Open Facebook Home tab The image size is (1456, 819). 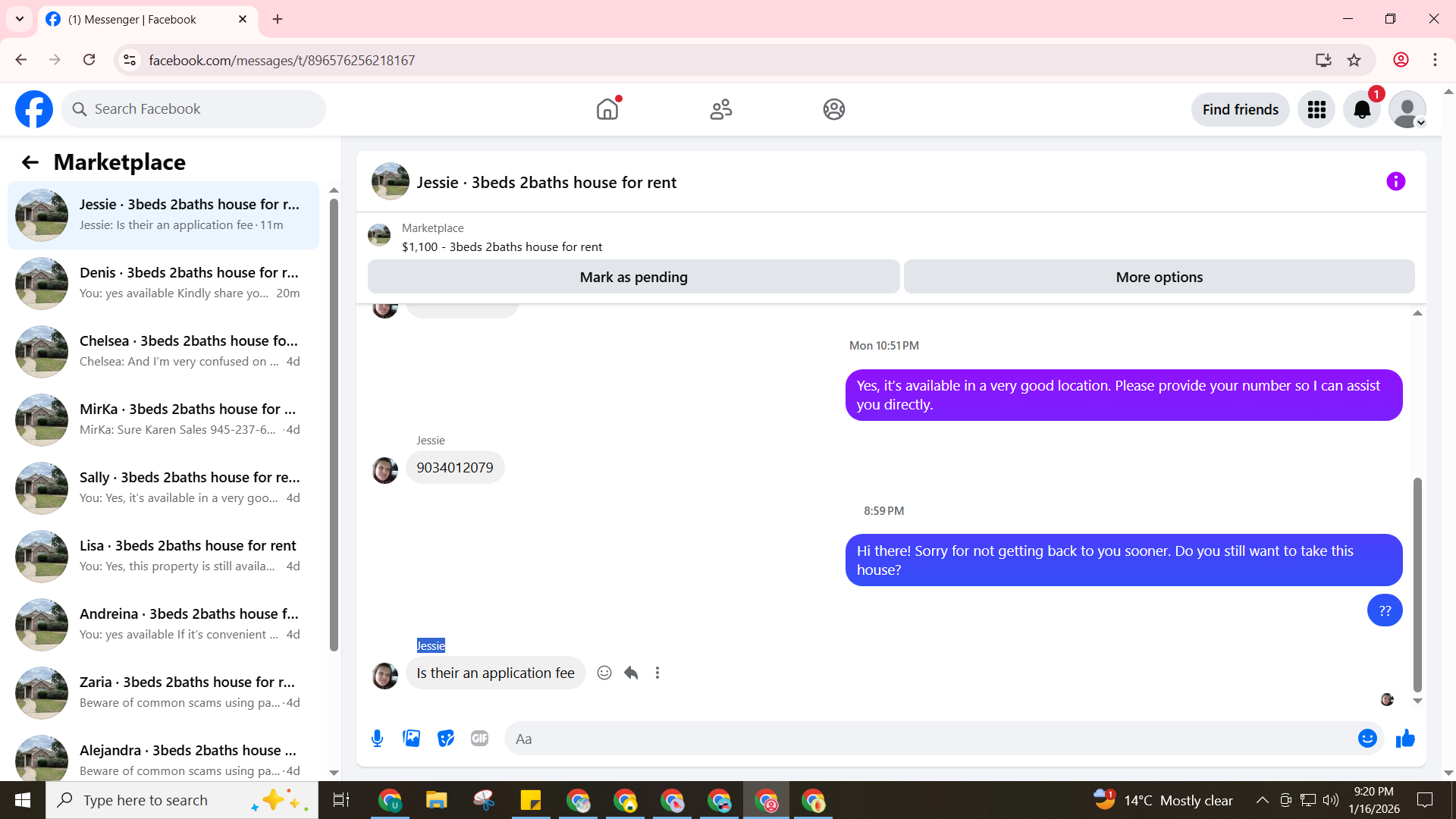[607, 110]
